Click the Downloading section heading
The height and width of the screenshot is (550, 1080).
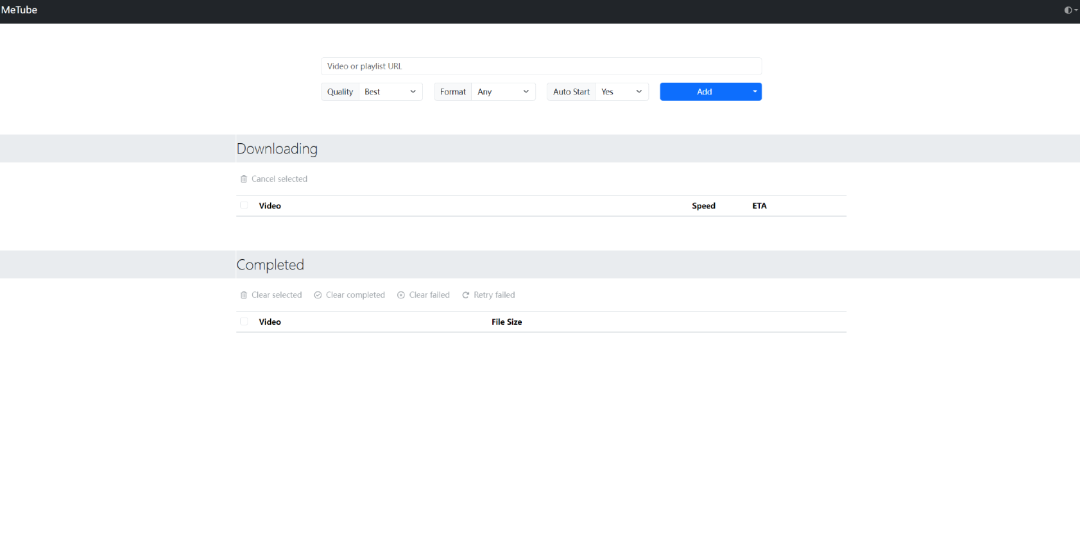[277, 149]
